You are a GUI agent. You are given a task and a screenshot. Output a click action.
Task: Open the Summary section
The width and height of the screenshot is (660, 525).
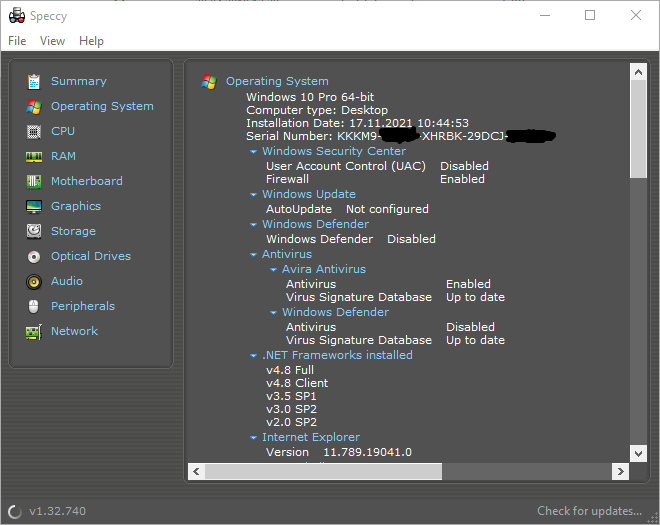[79, 81]
